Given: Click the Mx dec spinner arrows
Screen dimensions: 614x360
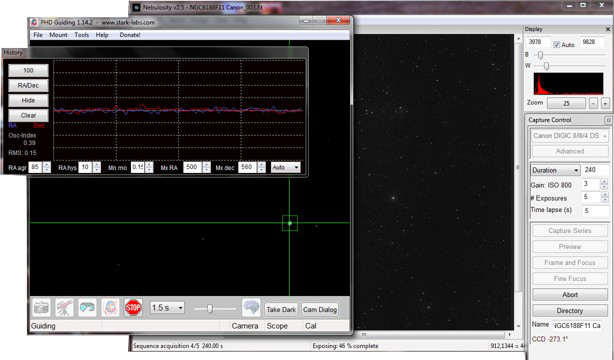Looking at the screenshot, I should click(262, 167).
